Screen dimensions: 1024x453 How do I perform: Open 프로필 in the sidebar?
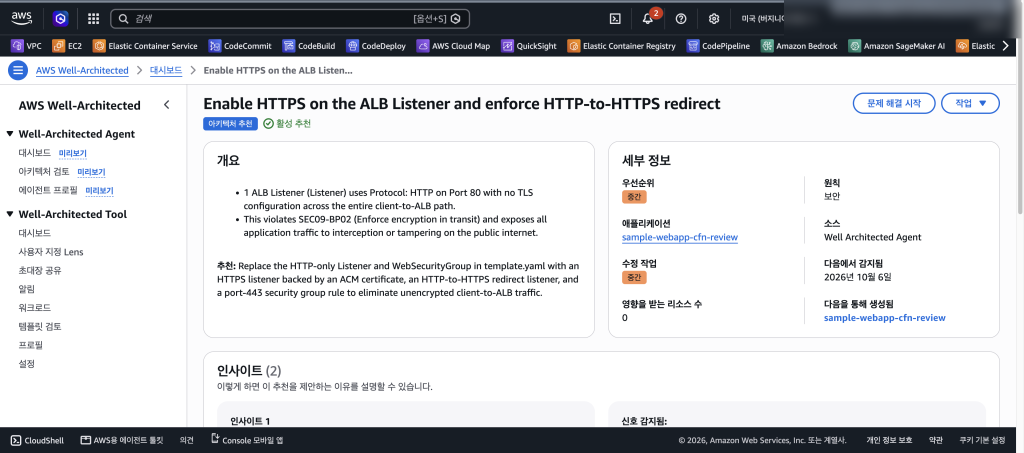[x=31, y=345]
